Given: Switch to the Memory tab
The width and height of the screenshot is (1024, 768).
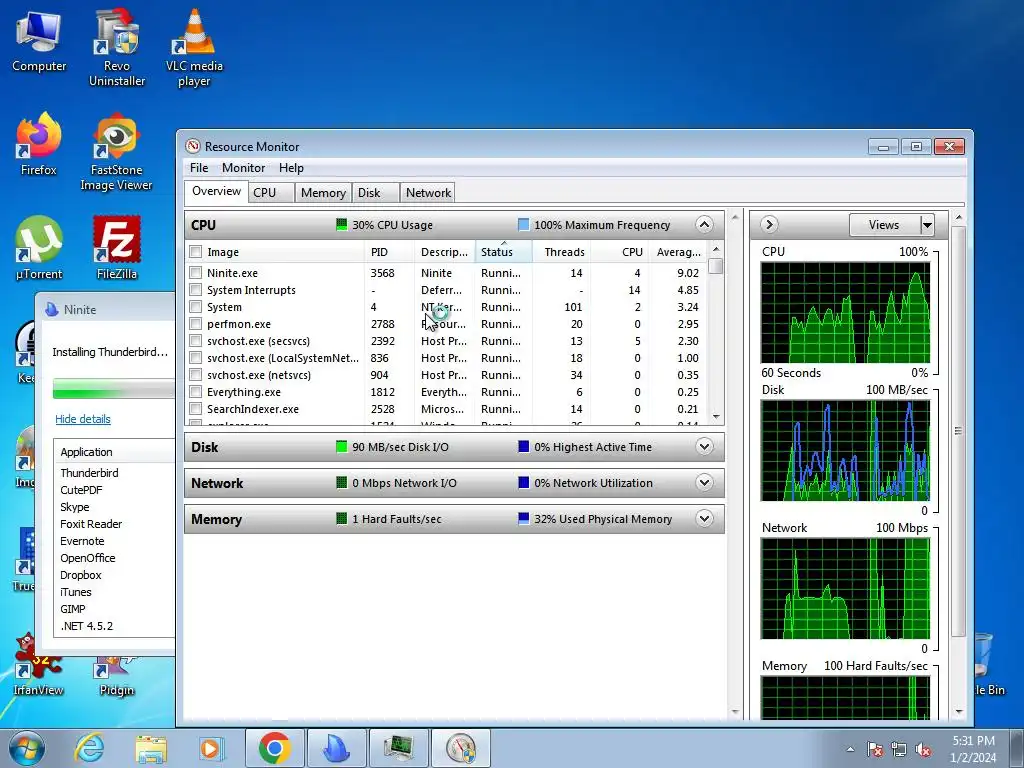Looking at the screenshot, I should (323, 193).
